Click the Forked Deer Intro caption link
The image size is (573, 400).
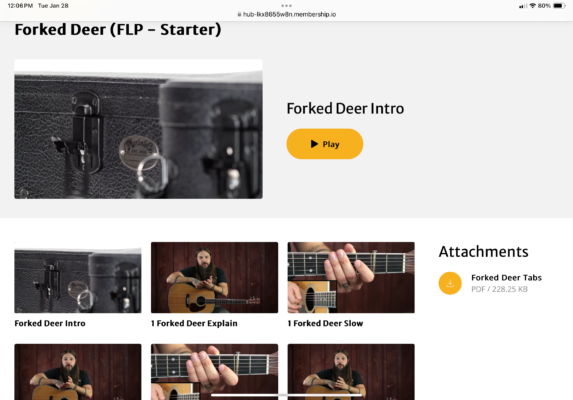click(50, 323)
